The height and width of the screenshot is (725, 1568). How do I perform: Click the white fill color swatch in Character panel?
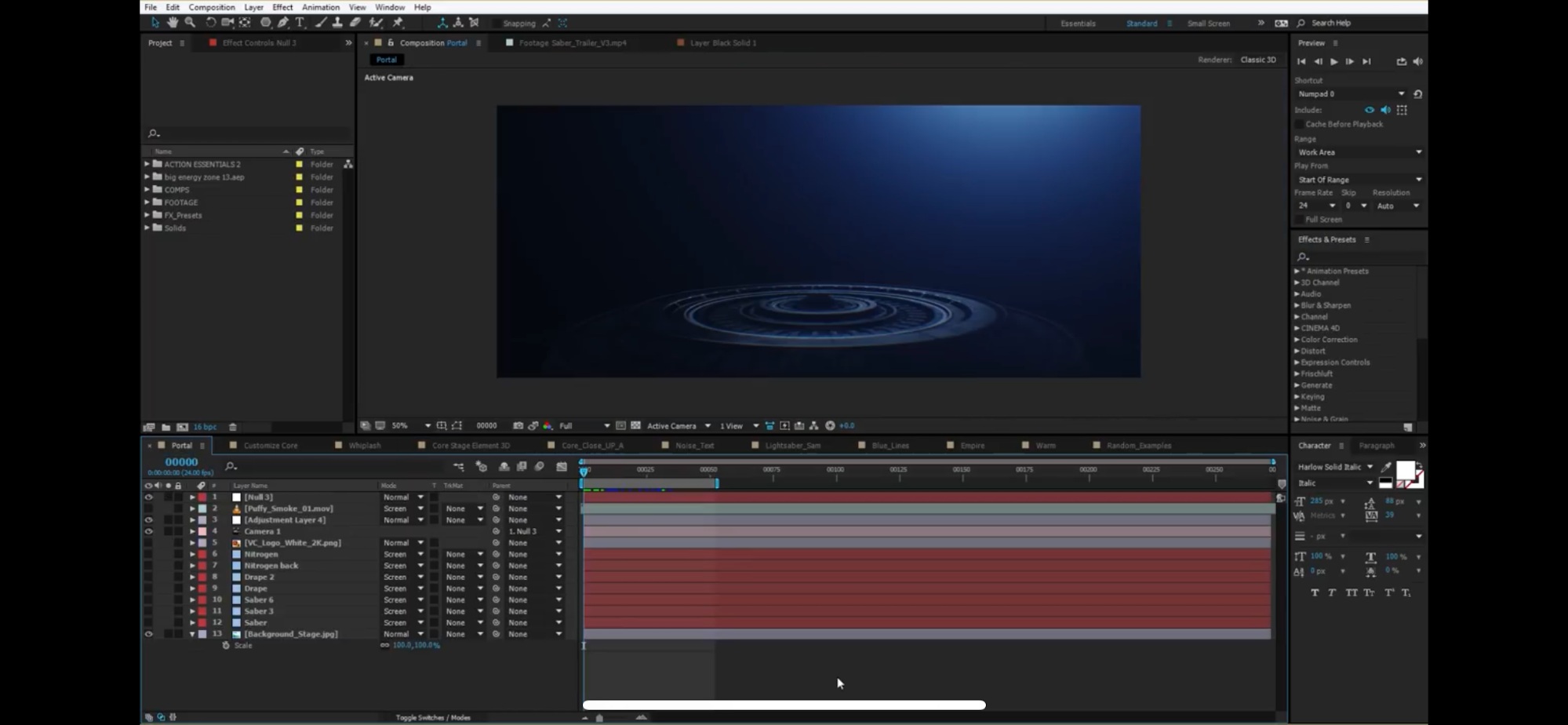(x=1406, y=471)
